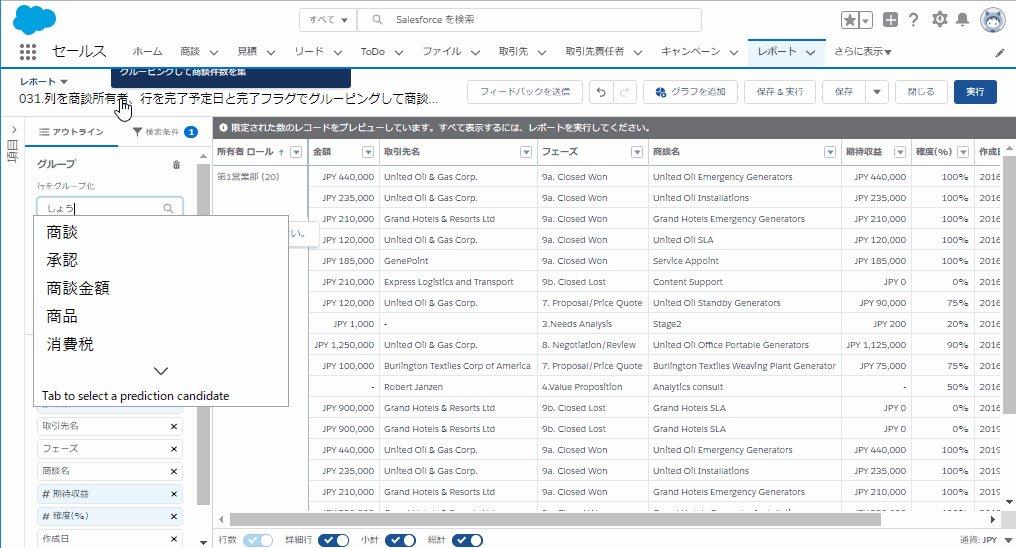Image resolution: width=1016 pixels, height=548 pixels.
Task: Open the 取引先名 column dropdown
Action: click(x=525, y=152)
